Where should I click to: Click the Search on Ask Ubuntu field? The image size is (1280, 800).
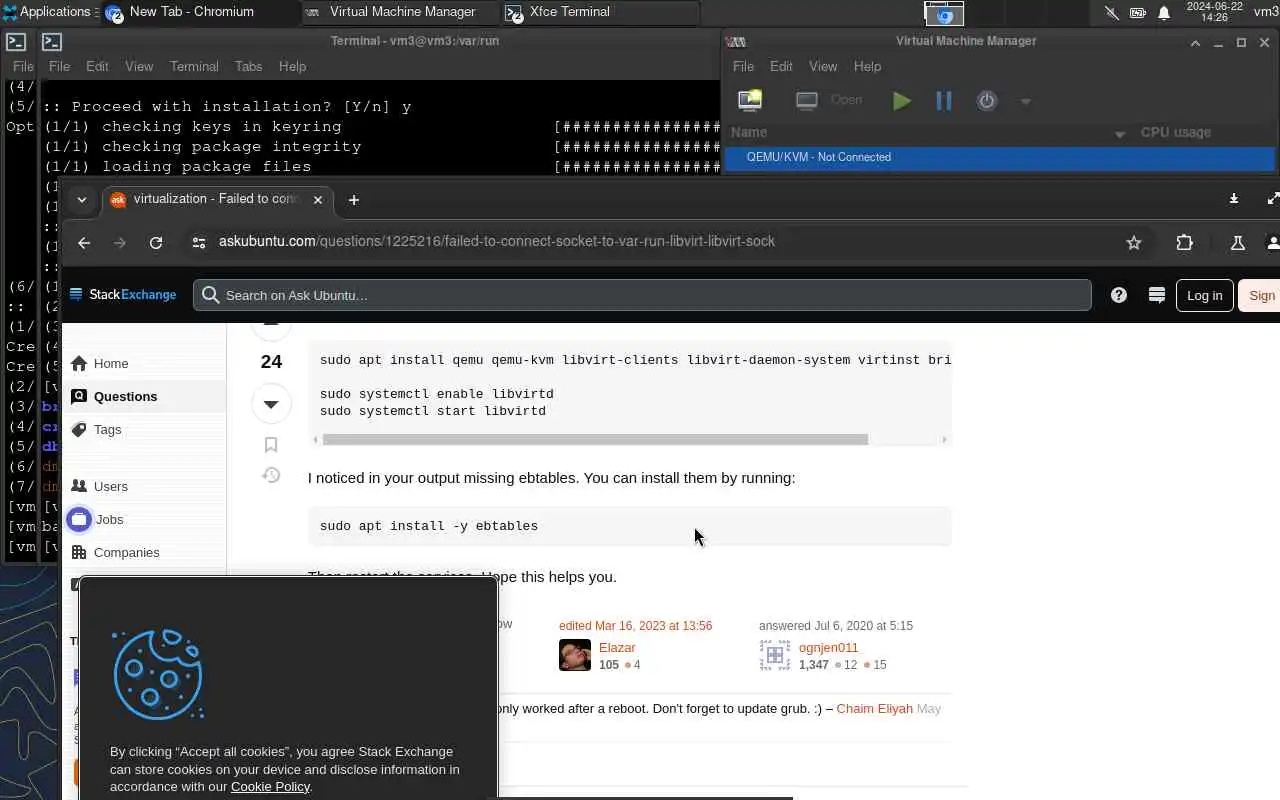(642, 295)
